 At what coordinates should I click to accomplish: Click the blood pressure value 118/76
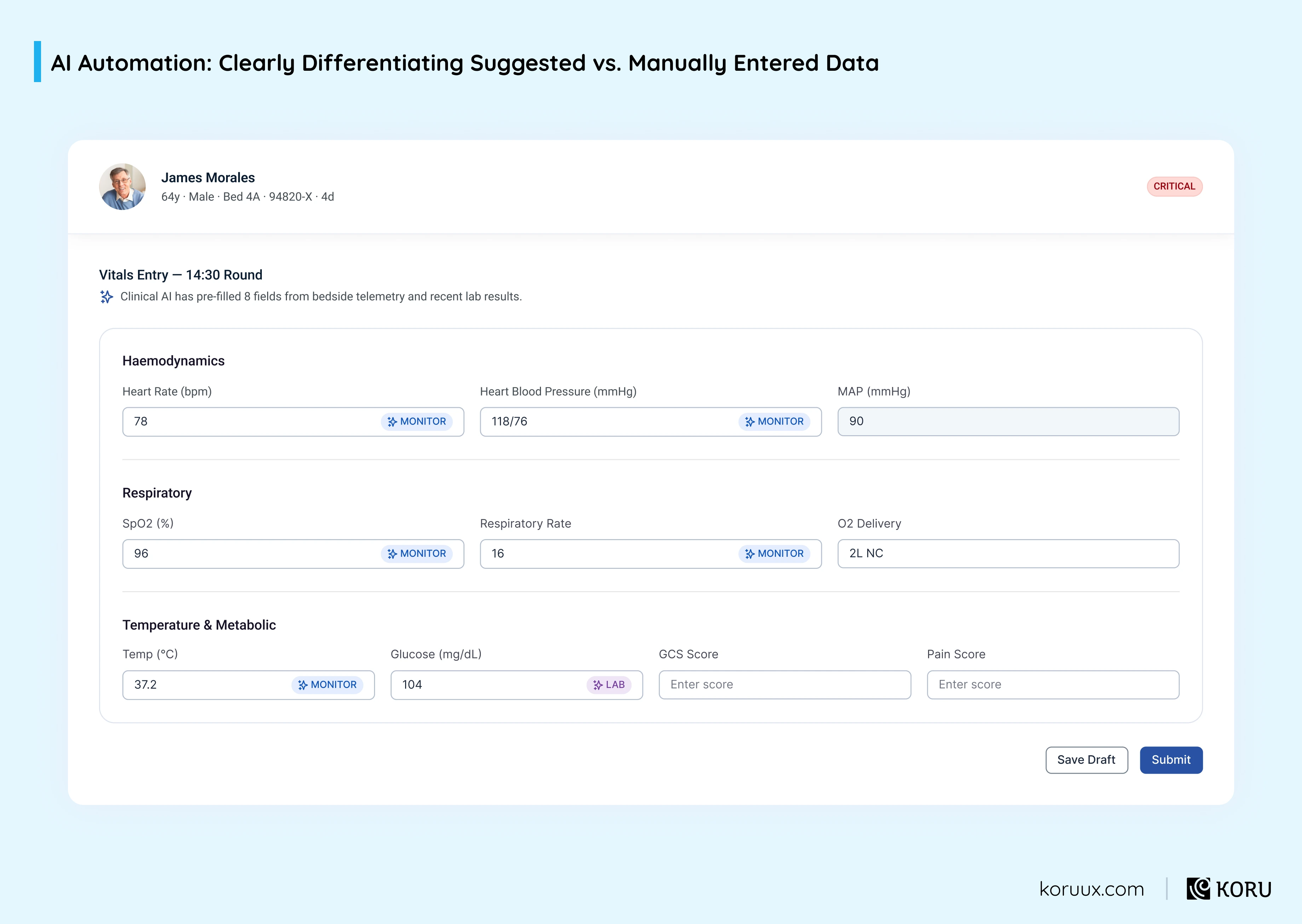[509, 422]
